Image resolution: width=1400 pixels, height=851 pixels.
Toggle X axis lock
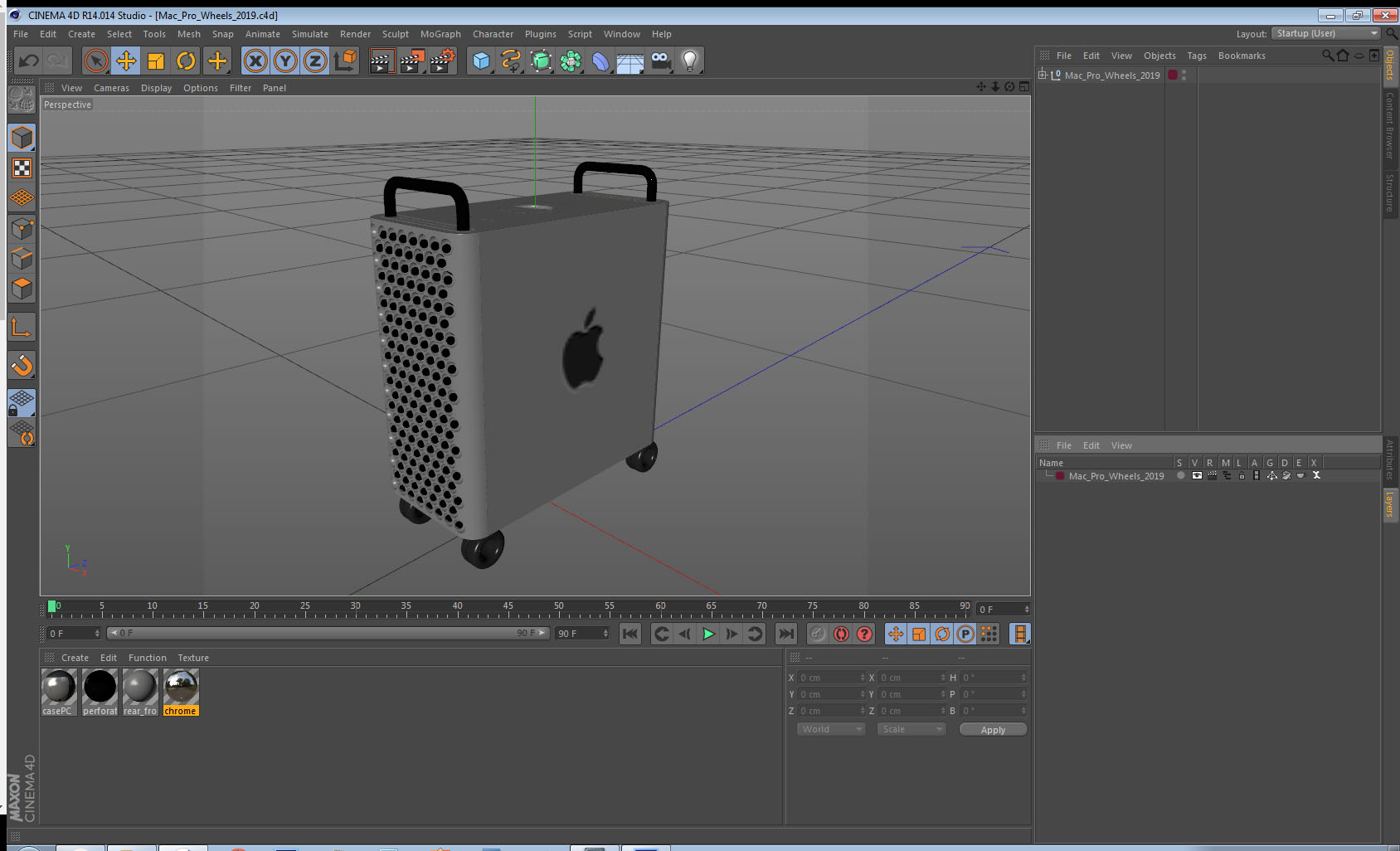pyautogui.click(x=255, y=61)
